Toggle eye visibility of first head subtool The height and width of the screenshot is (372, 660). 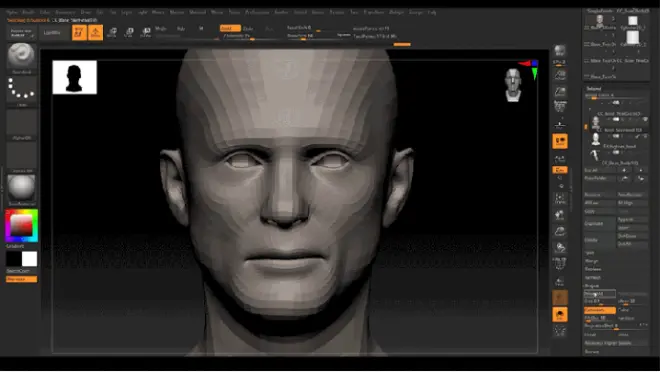point(645,120)
